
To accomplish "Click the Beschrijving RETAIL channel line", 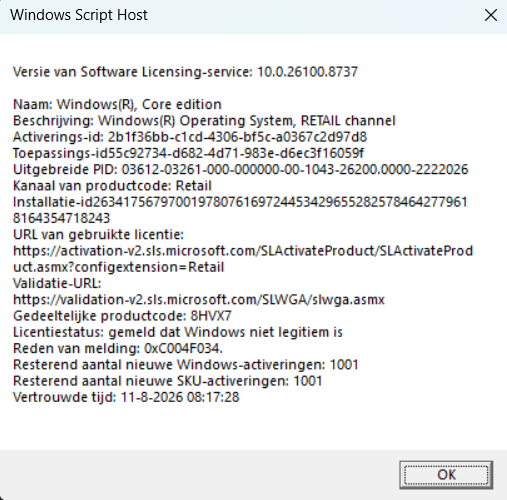I will 204,121.
